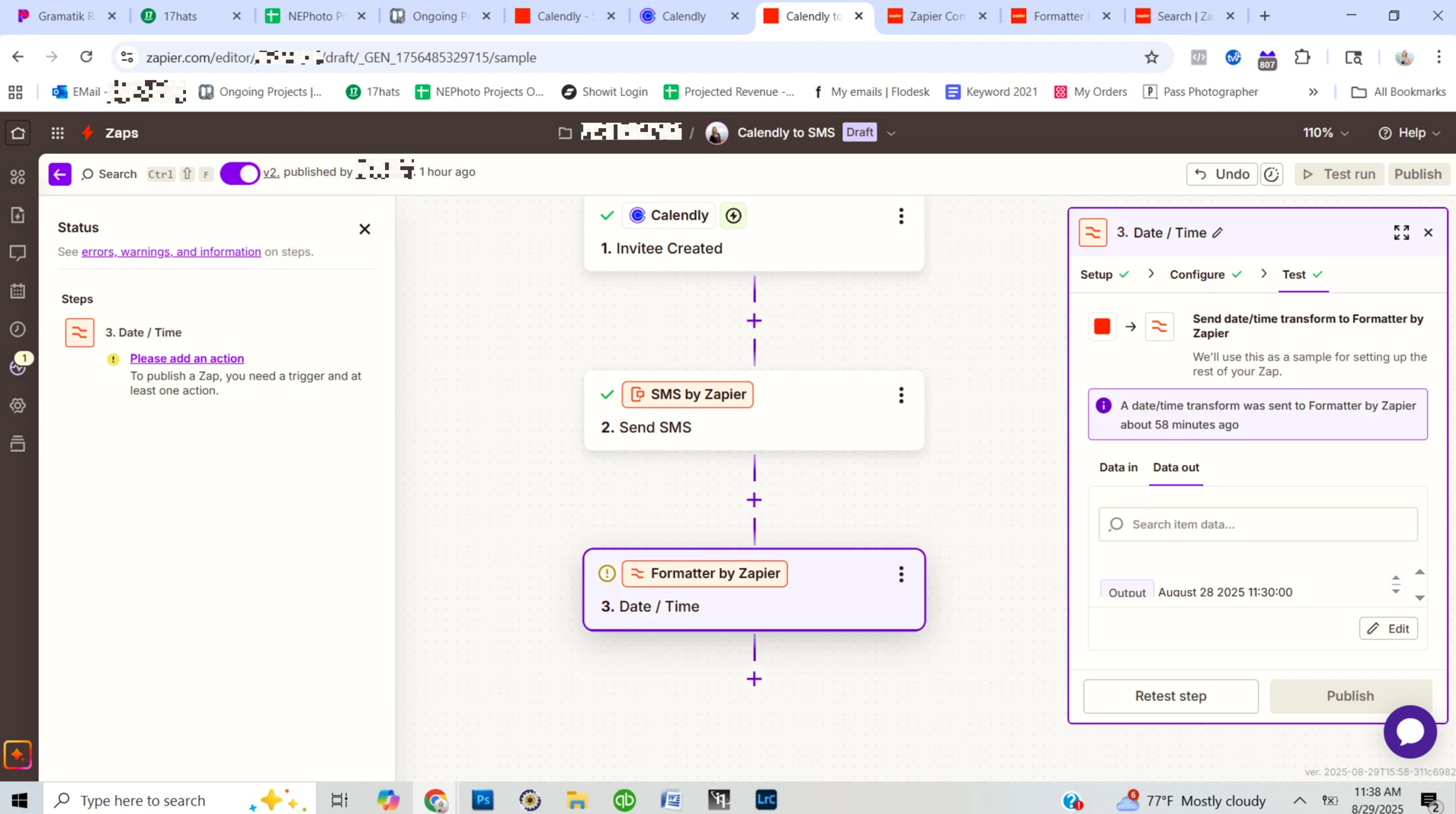
Task: Add a step below the Date / Time step
Action: (754, 679)
